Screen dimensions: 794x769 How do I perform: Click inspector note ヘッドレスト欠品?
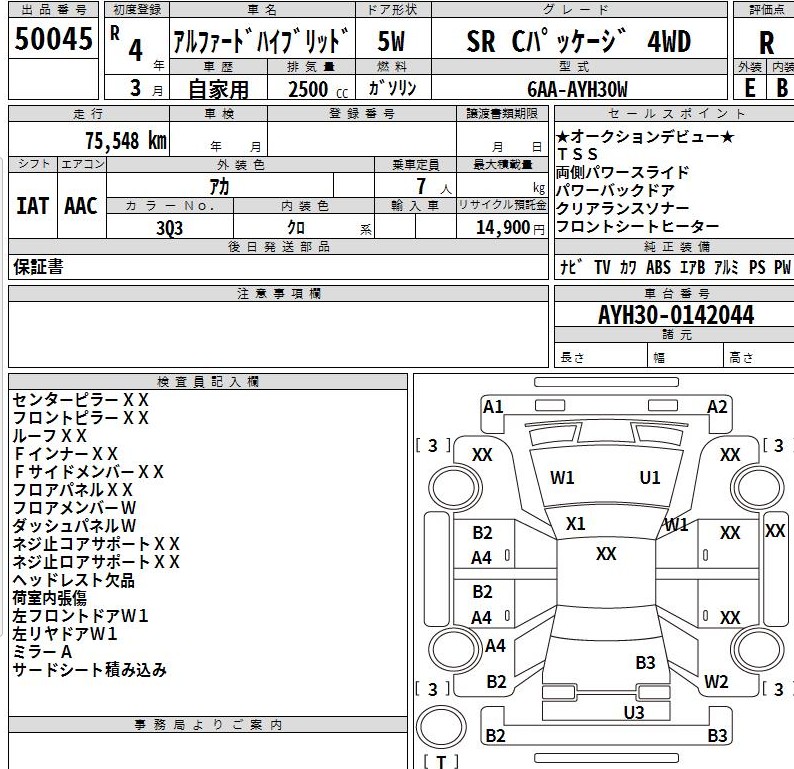pos(73,580)
